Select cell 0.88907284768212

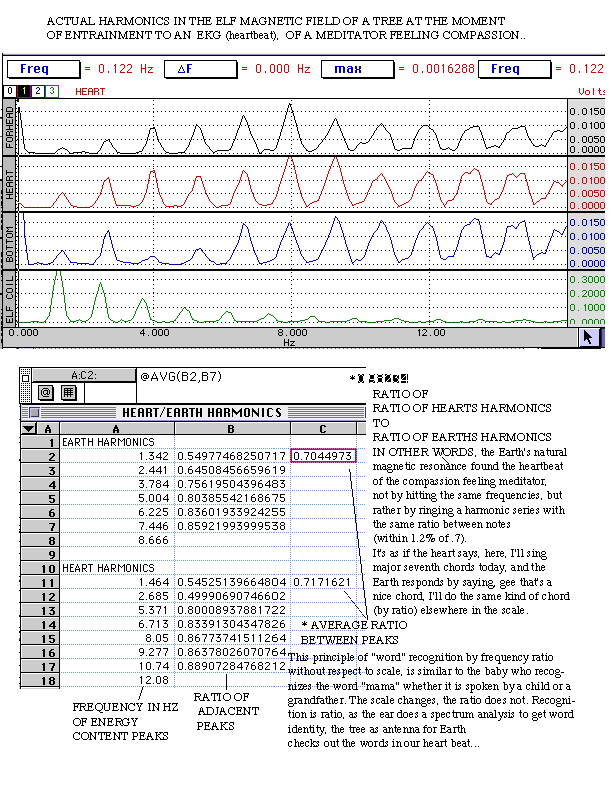[232, 667]
